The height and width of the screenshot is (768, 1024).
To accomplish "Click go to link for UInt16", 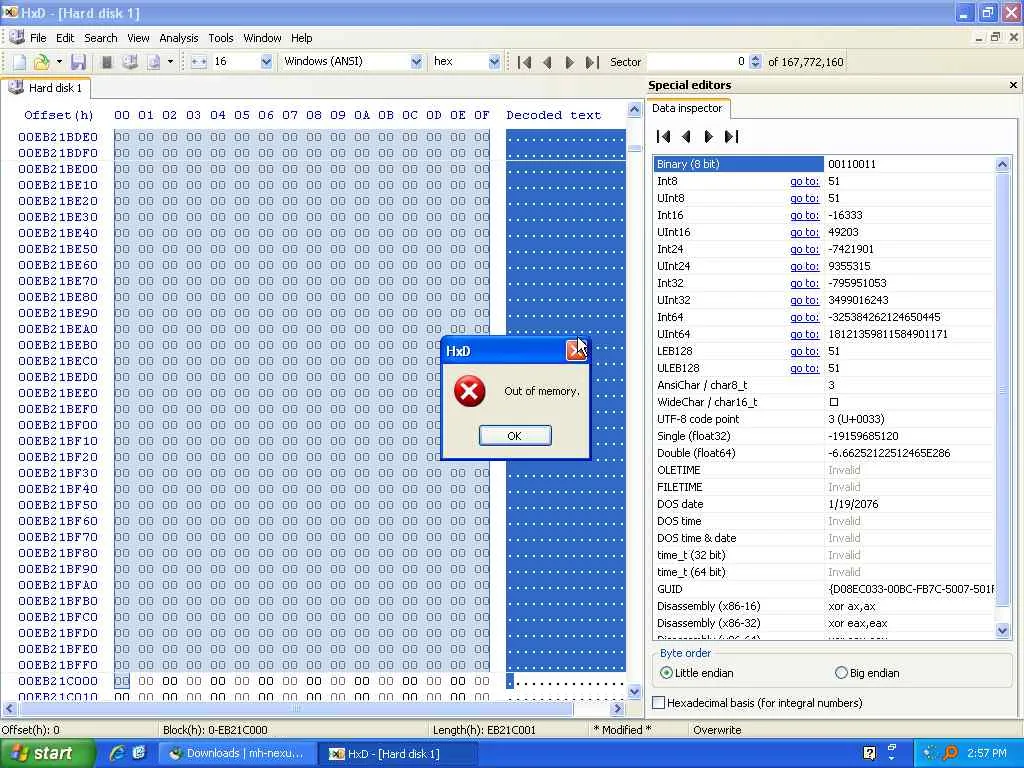I will tap(805, 232).
